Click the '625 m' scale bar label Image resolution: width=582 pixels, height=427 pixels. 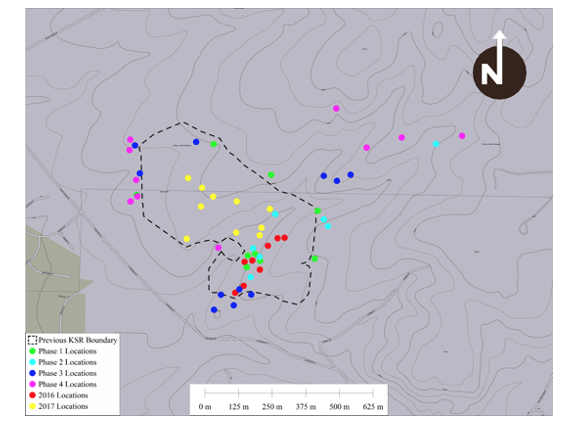(x=373, y=407)
